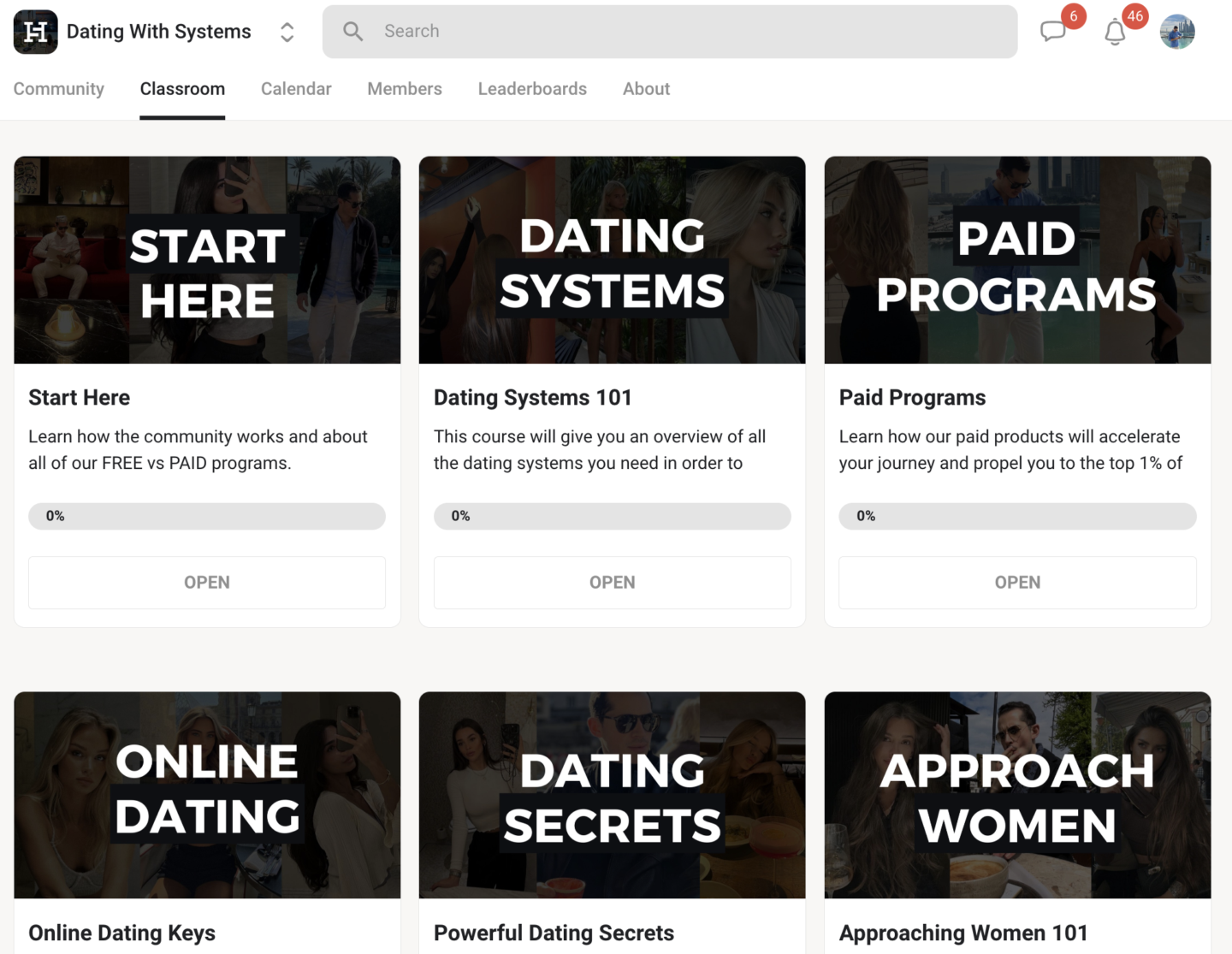Viewport: 1232px width, 954px height.
Task: Click the Powerful Dating Secrets title
Action: (x=554, y=933)
